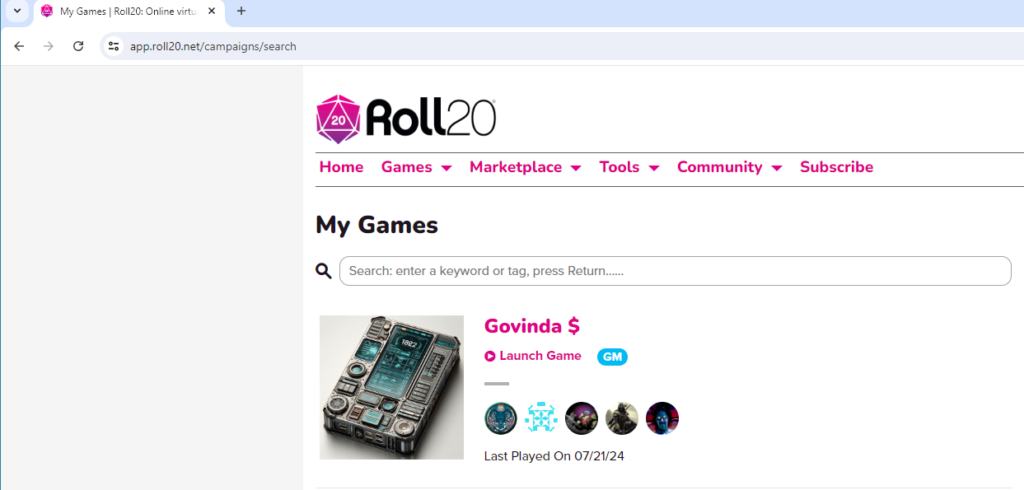Click the browser back arrow
The height and width of the screenshot is (490, 1024).
point(19,46)
